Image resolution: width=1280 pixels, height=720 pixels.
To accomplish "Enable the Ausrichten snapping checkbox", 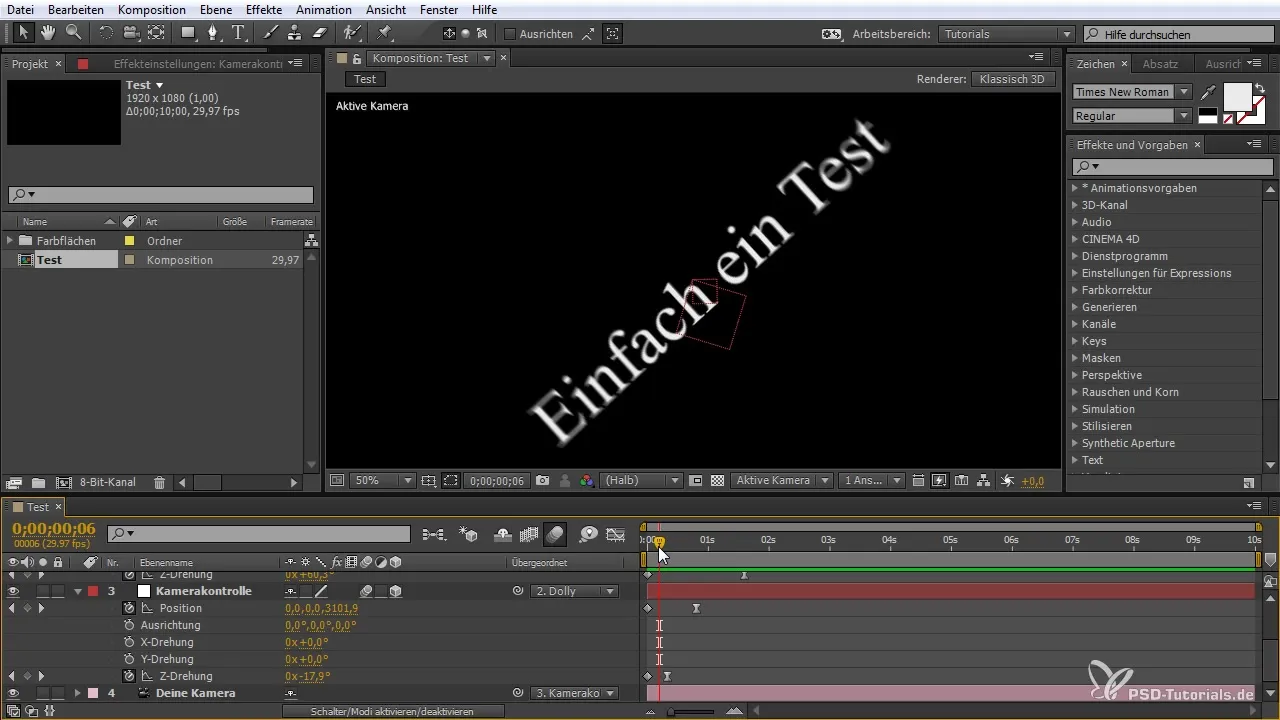I will [510, 33].
